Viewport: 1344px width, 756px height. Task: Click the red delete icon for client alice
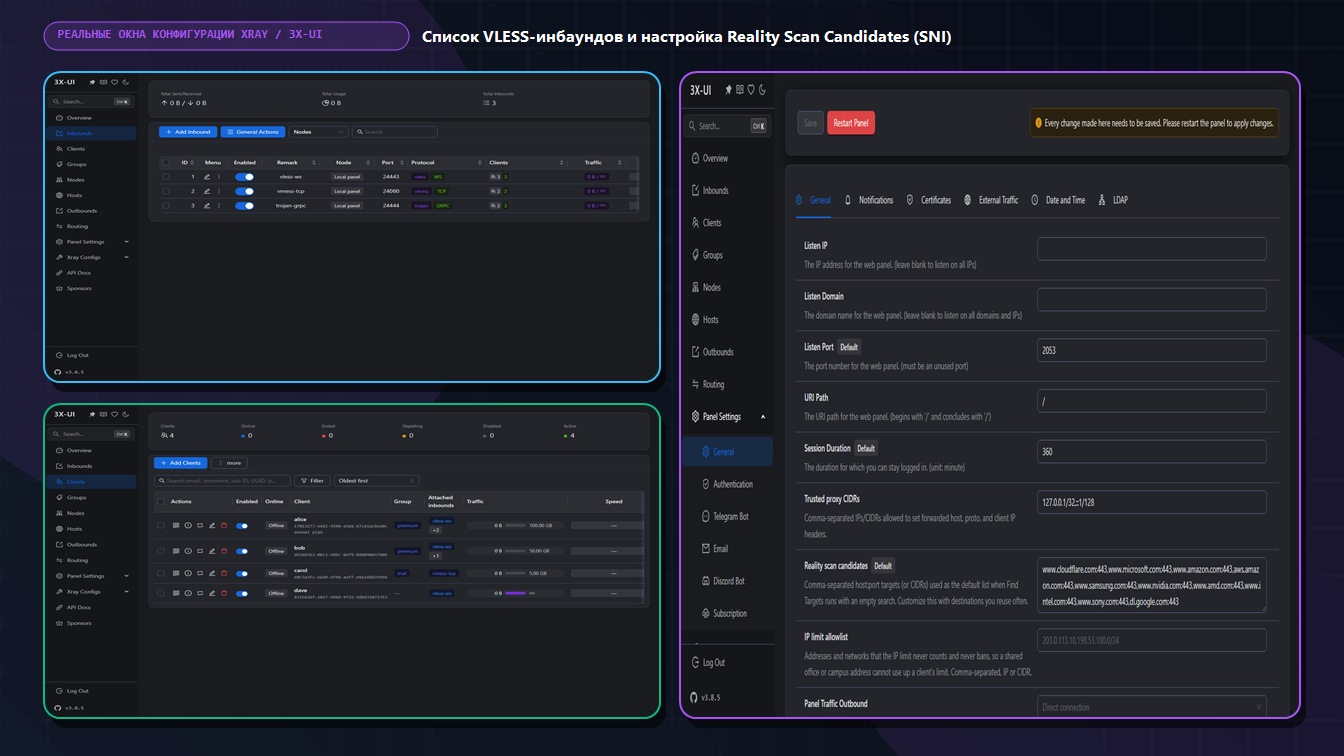pyautogui.click(x=224, y=525)
